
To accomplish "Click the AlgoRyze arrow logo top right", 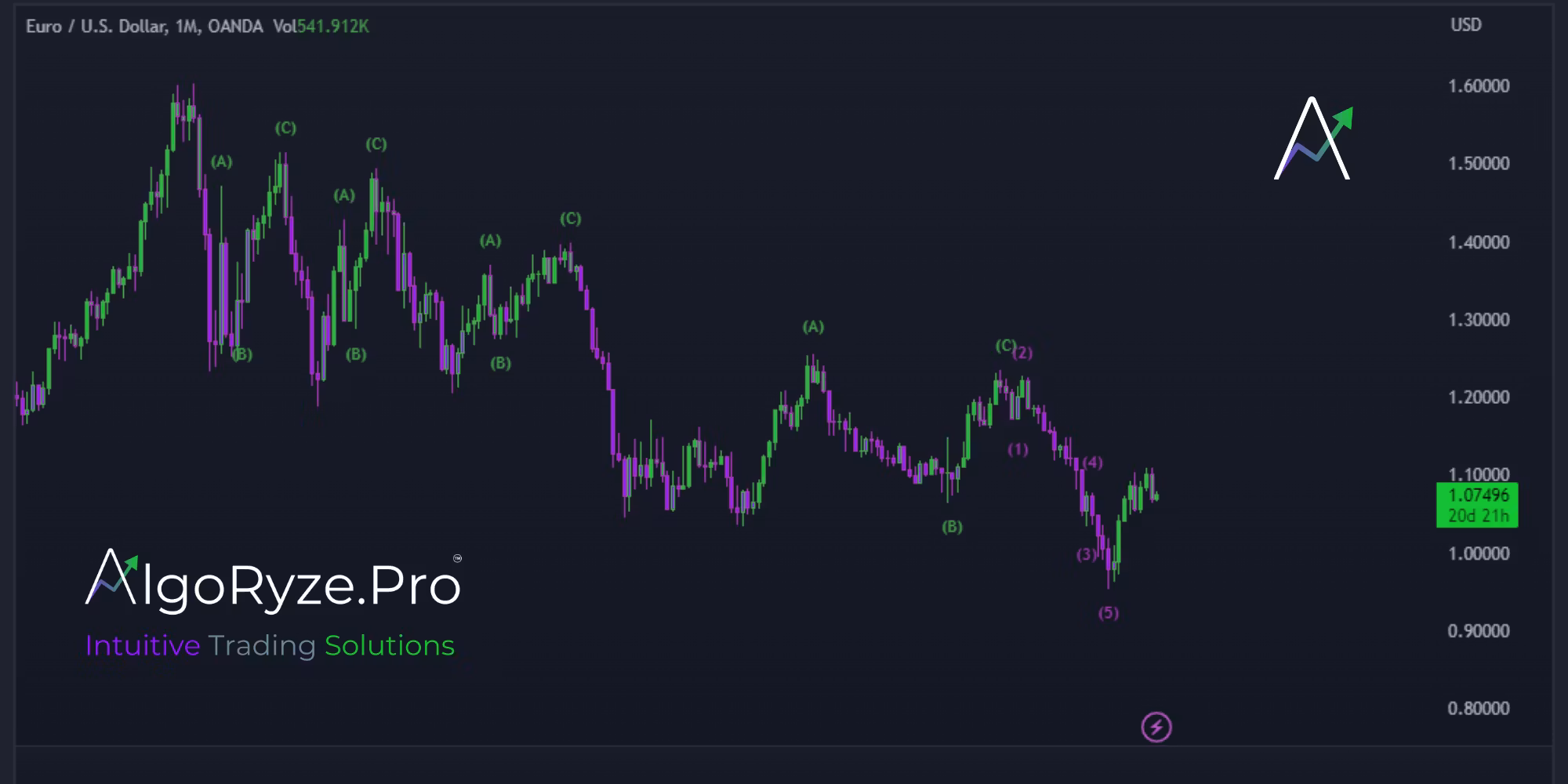I will (x=1313, y=140).
